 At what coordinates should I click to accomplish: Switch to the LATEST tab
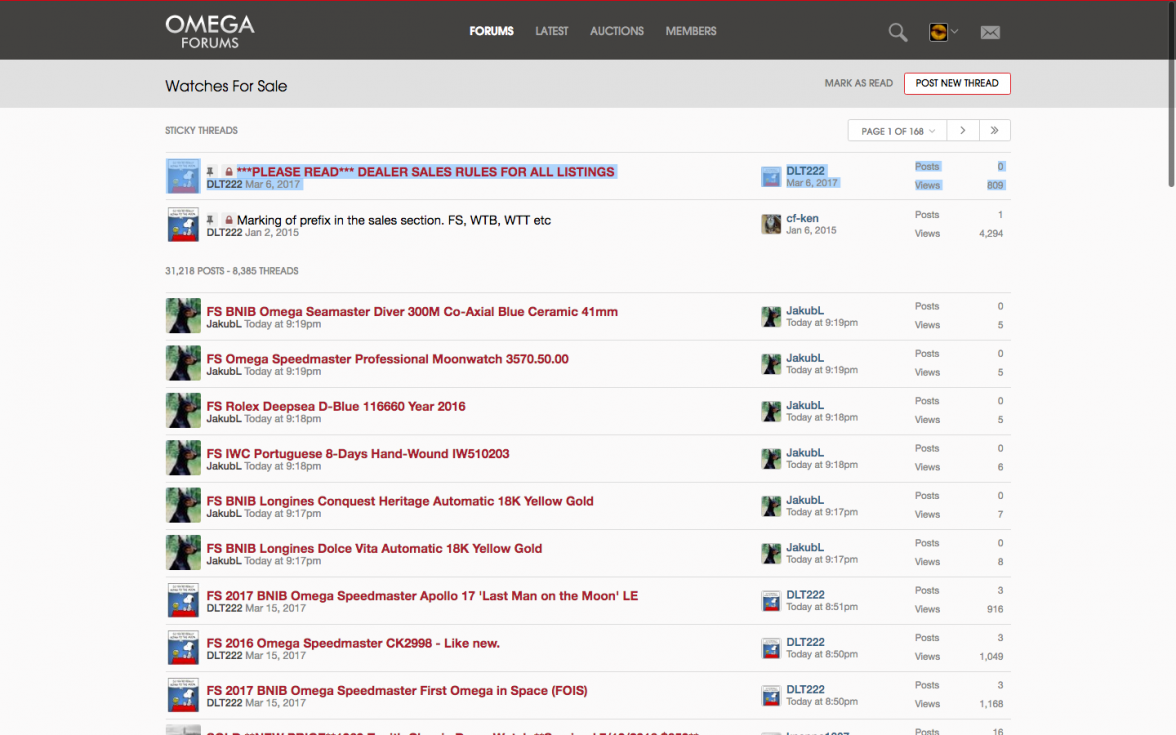(552, 31)
